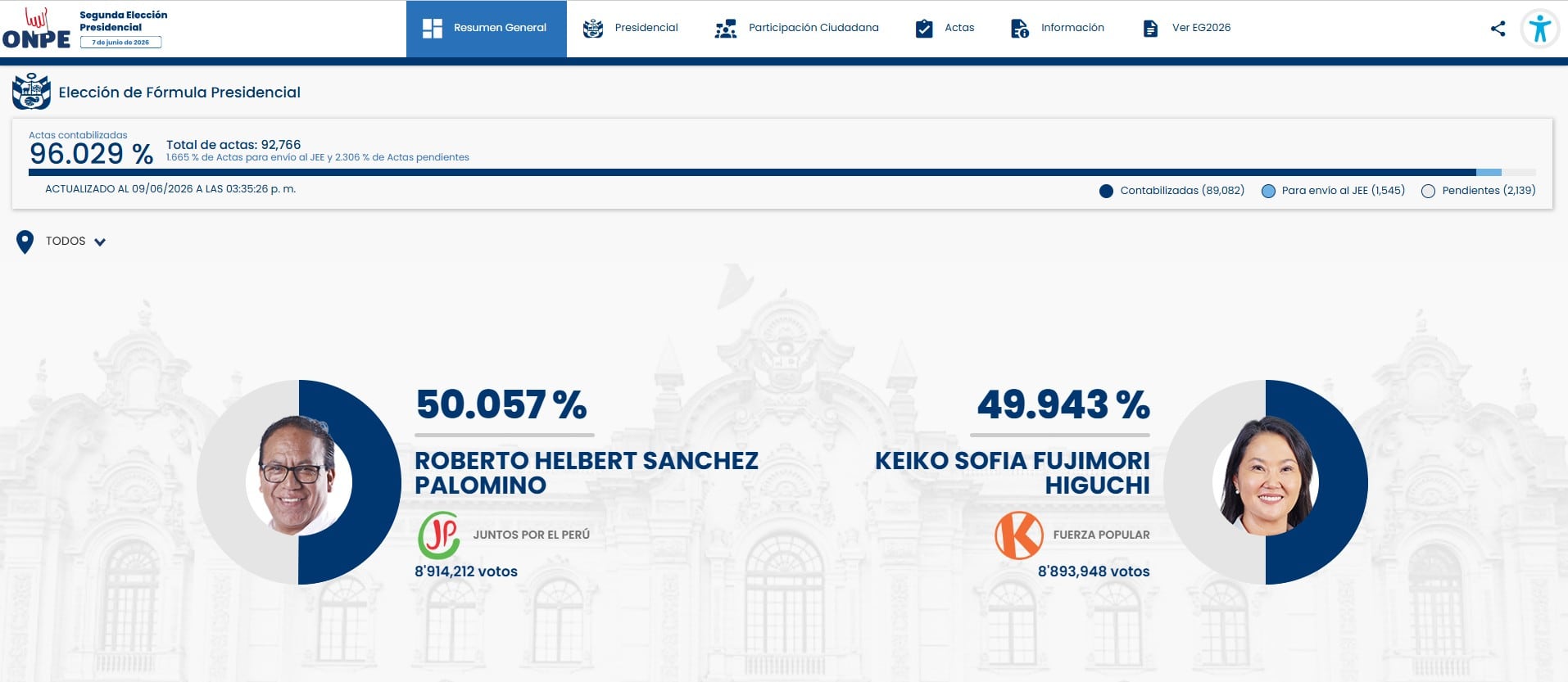Image resolution: width=1568 pixels, height=682 pixels.
Task: Open the Participación Ciudadana tab
Action: click(796, 29)
